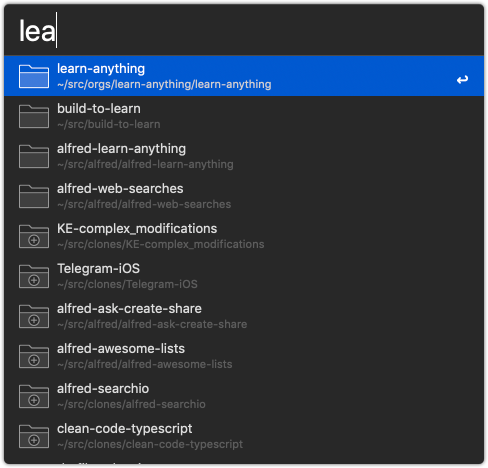The width and height of the screenshot is (488, 468).
Task: Click the KE-complex_modifications folder icon
Action: click(x=34, y=236)
